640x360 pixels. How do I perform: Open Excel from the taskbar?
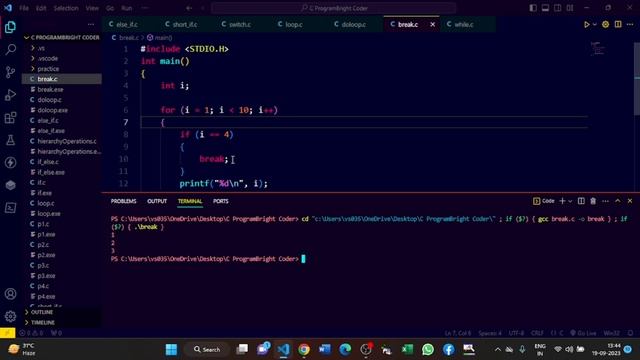(407, 349)
